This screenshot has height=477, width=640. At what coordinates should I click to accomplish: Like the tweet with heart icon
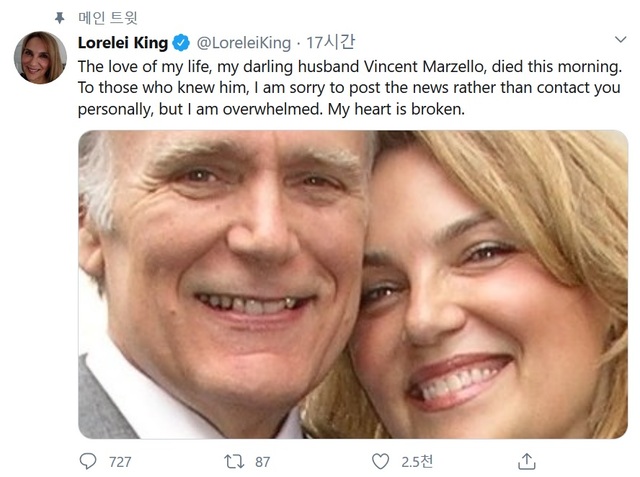pos(380,461)
